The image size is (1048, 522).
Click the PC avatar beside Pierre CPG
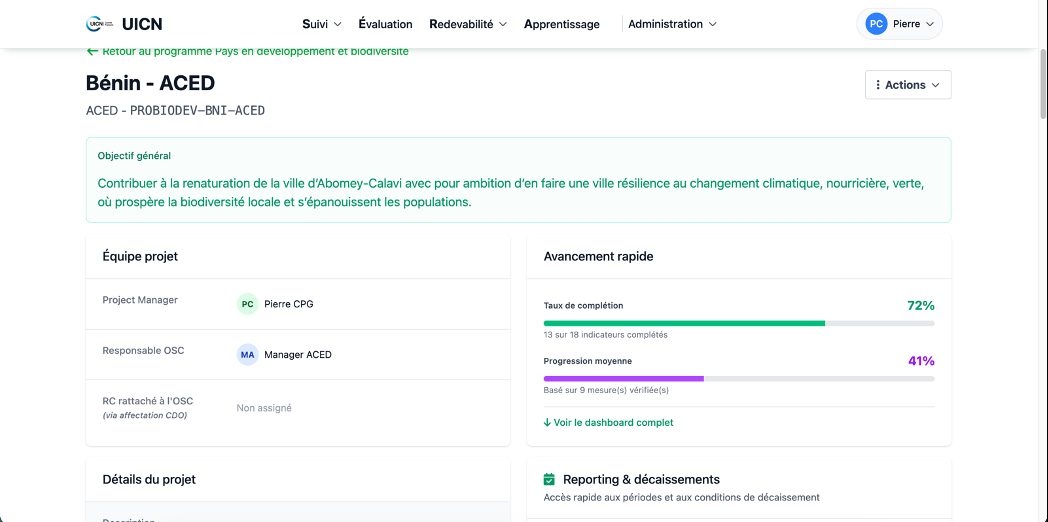247,304
